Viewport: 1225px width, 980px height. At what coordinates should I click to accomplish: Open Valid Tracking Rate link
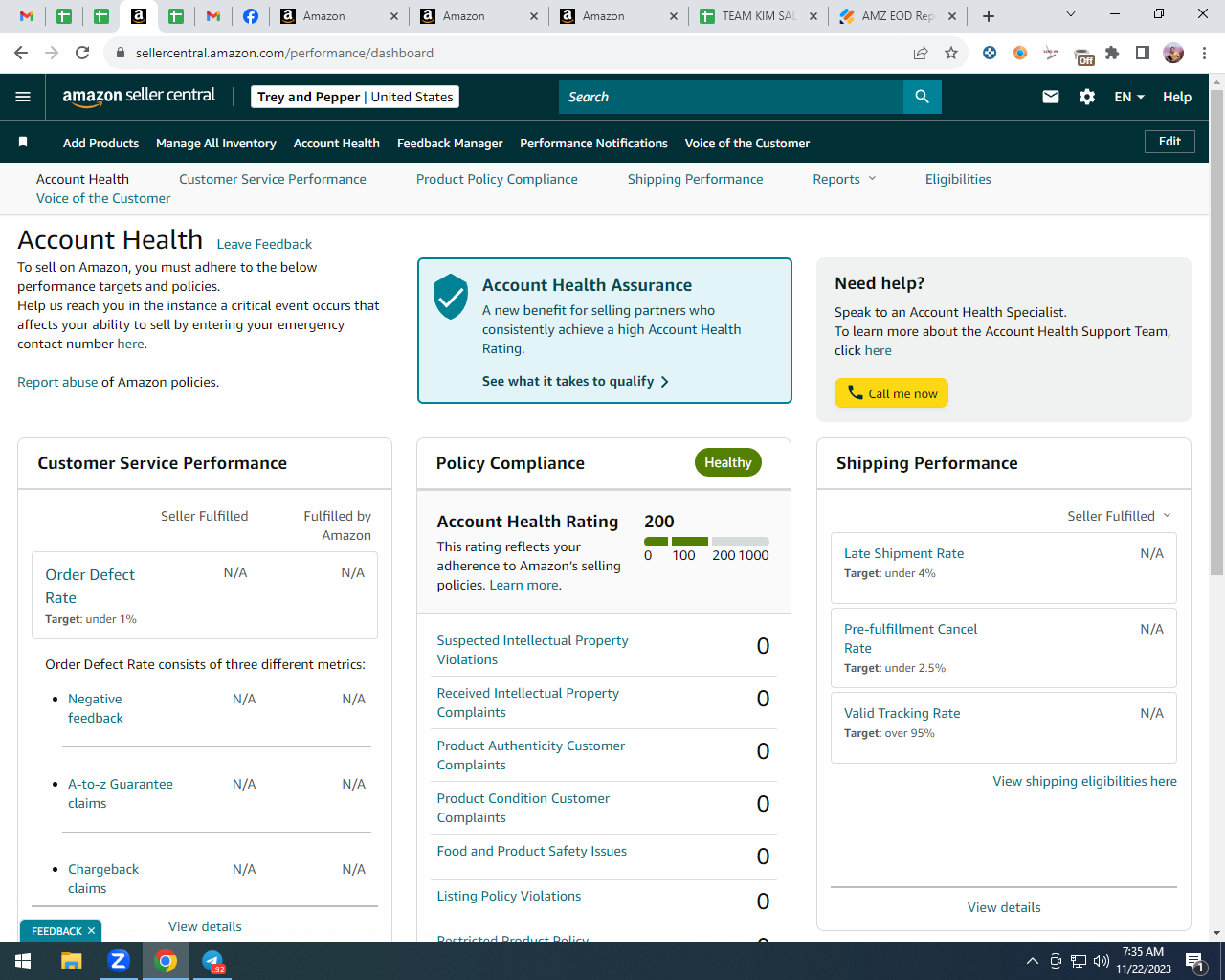tap(902, 713)
